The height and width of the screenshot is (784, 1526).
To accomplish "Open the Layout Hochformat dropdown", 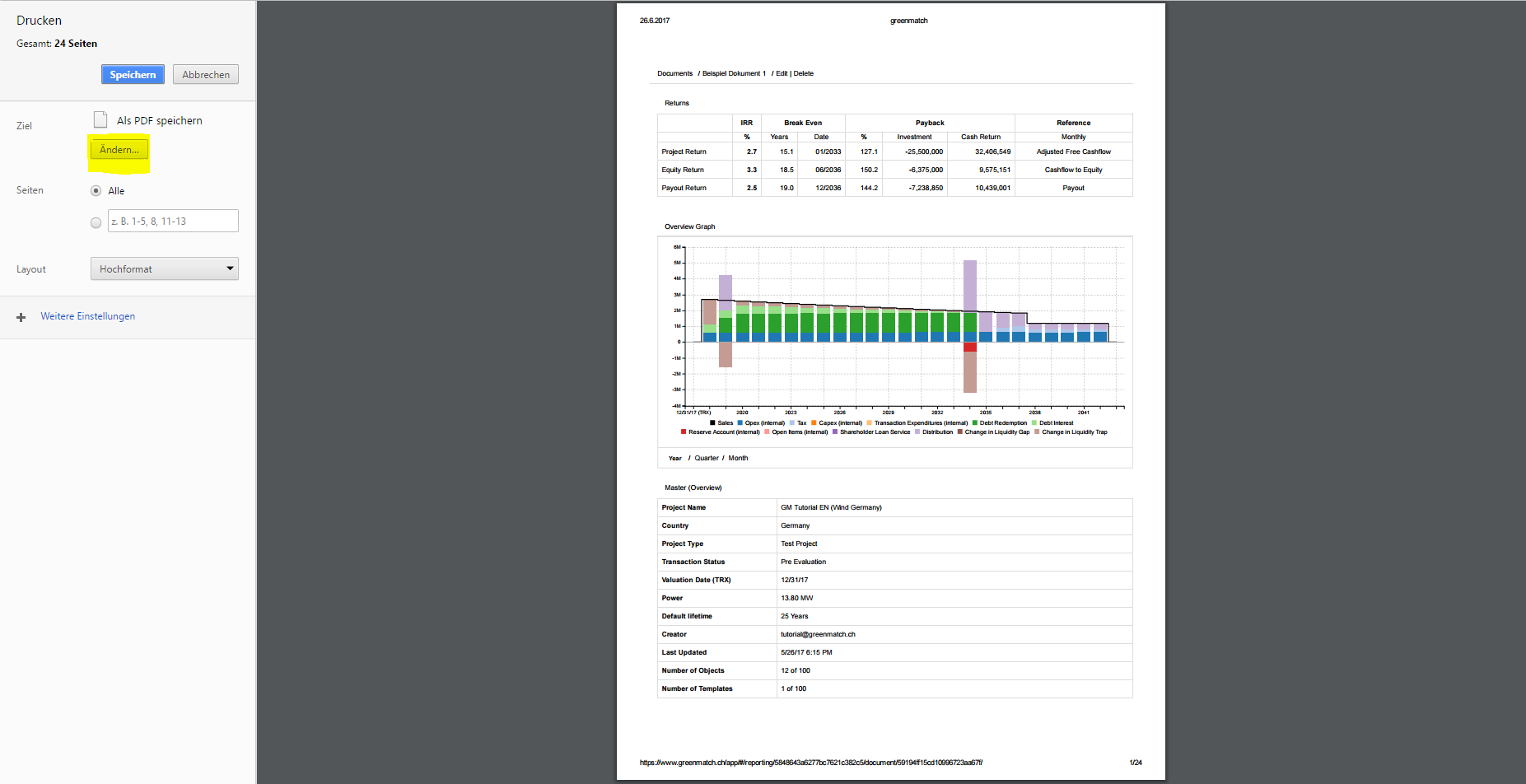I will pyautogui.click(x=165, y=268).
